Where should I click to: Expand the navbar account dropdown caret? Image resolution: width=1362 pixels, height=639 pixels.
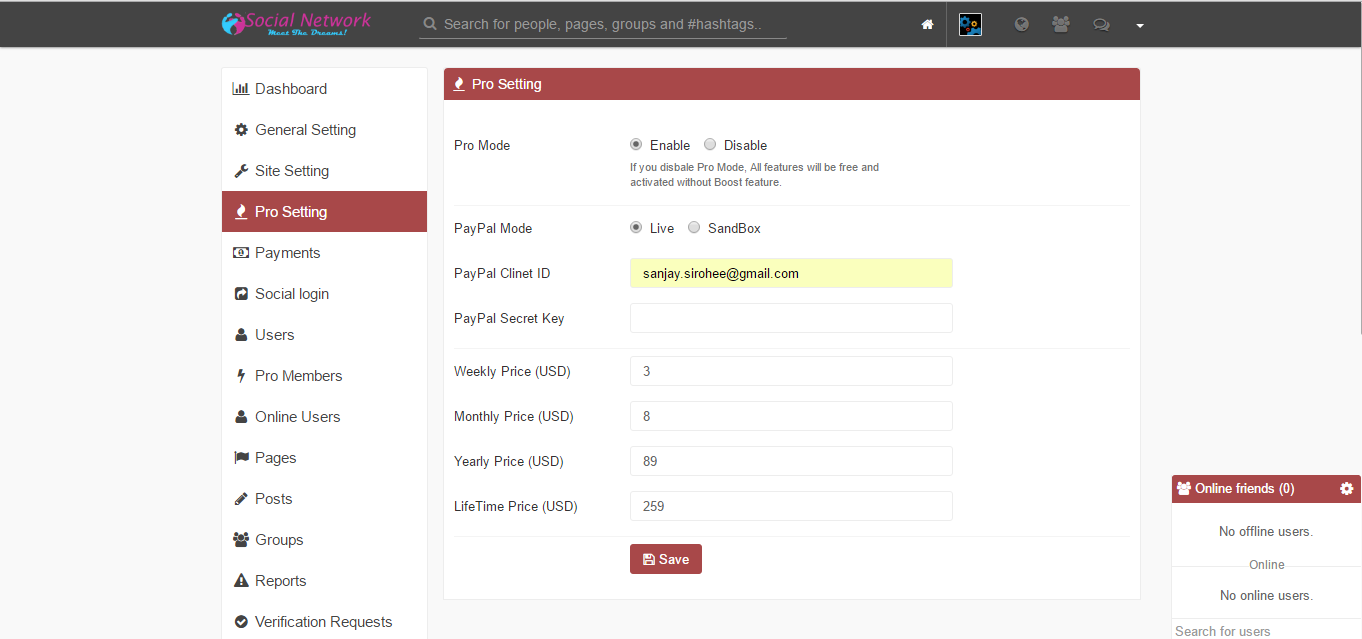(1140, 26)
